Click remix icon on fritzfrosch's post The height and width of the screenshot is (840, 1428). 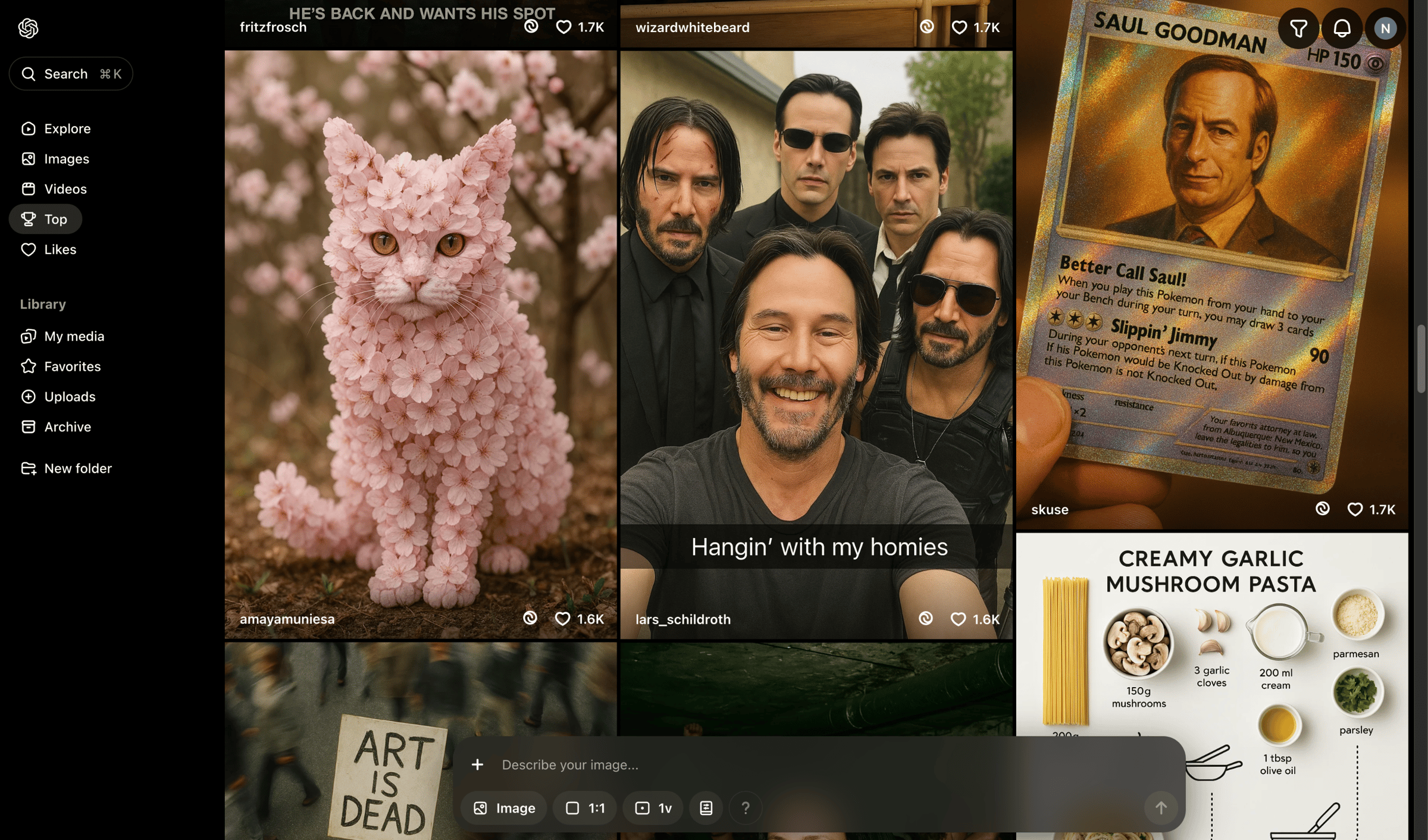pos(531,27)
